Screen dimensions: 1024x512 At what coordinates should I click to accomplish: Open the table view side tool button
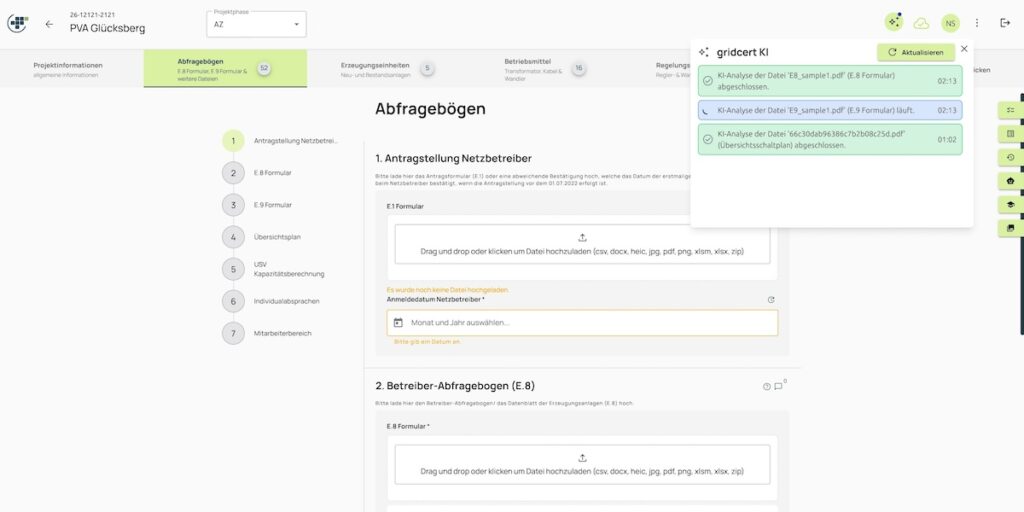tap(1011, 134)
